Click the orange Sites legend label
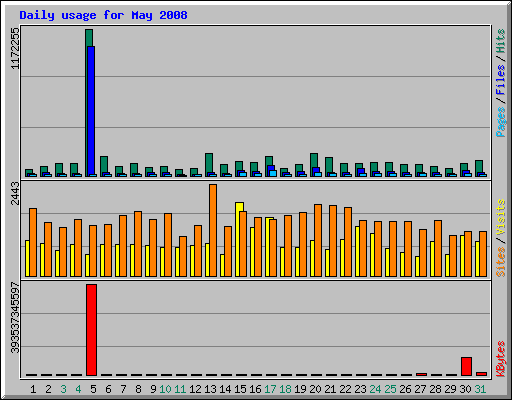The width and height of the screenshot is (512, 400). 501,262
